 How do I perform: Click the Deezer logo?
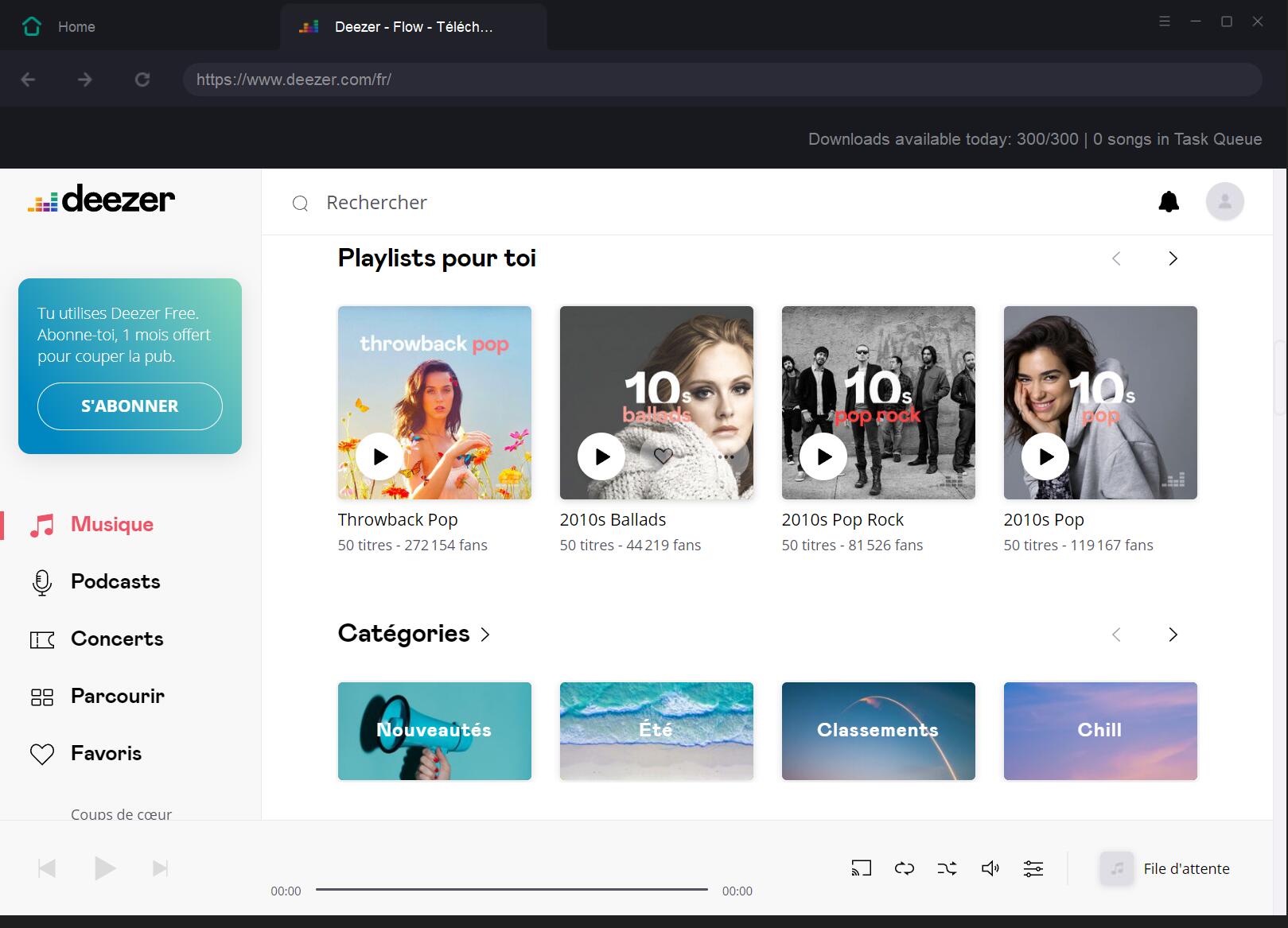click(101, 199)
